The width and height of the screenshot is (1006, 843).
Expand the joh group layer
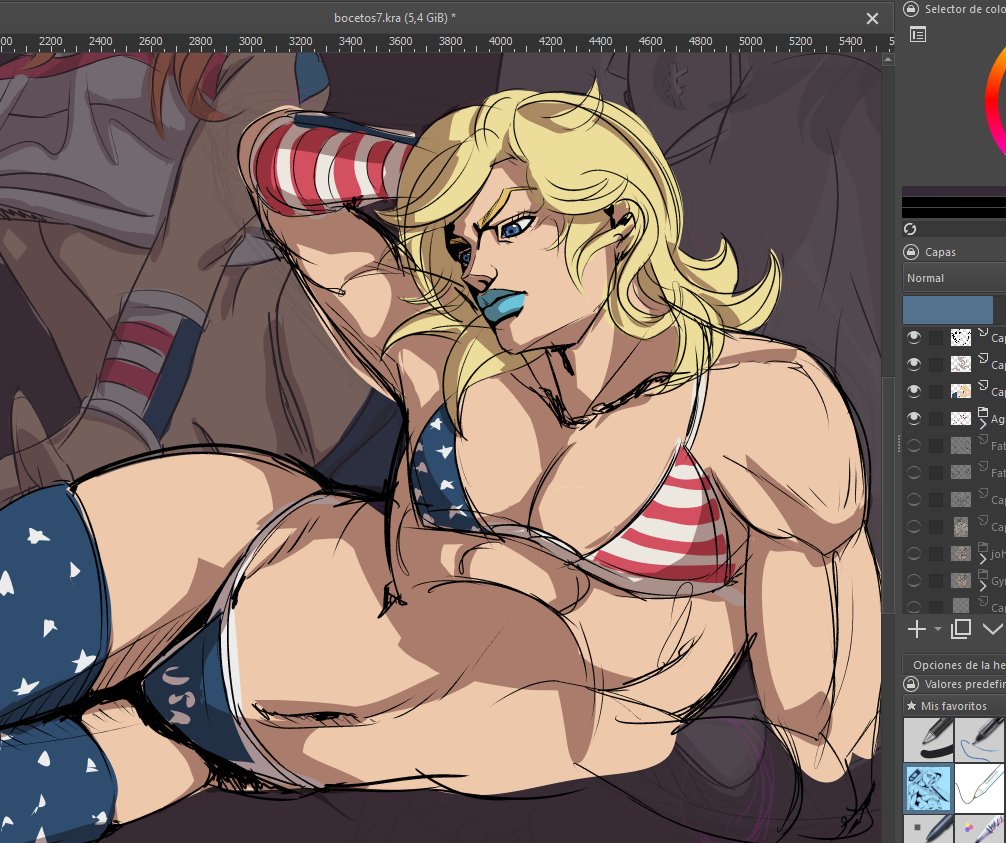(982, 559)
